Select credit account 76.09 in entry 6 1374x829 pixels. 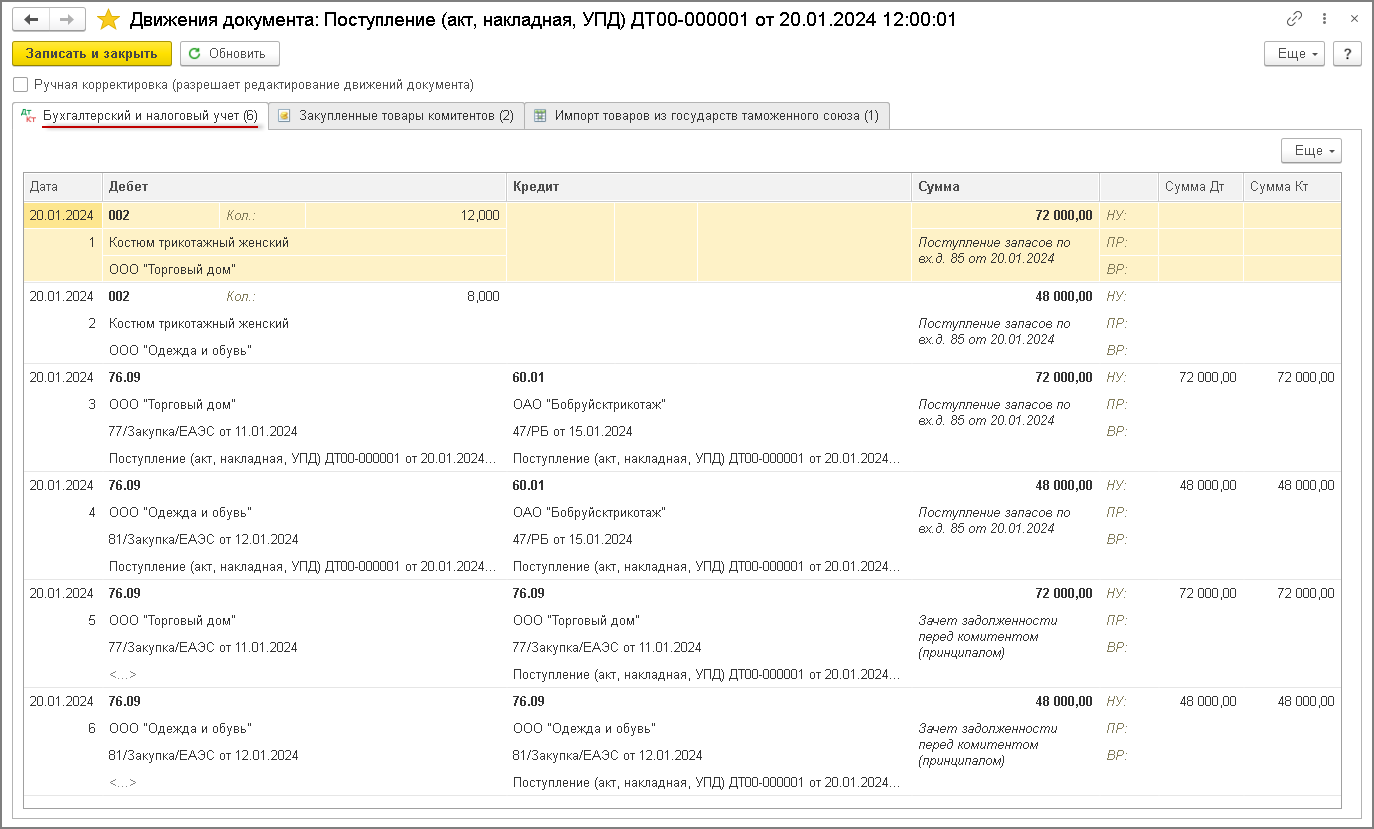pos(529,701)
